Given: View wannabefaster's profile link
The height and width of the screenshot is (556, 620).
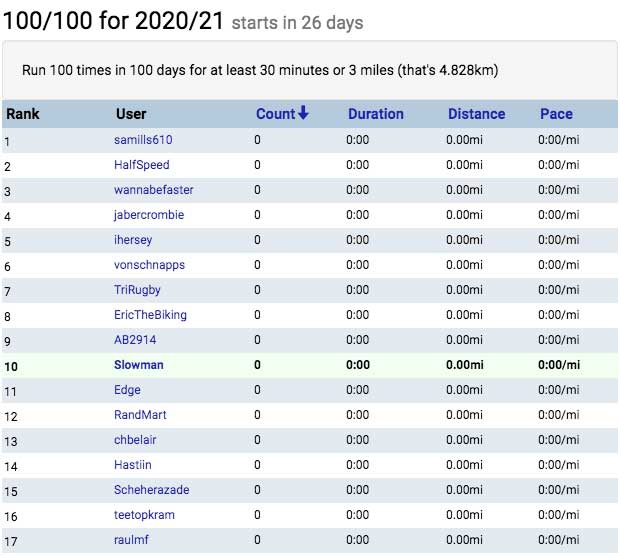Looking at the screenshot, I should pyautogui.click(x=154, y=190).
